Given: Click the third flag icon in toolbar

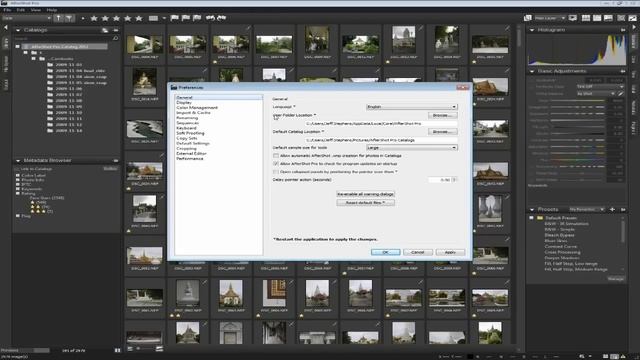Looking at the screenshot, I should point(197,18).
